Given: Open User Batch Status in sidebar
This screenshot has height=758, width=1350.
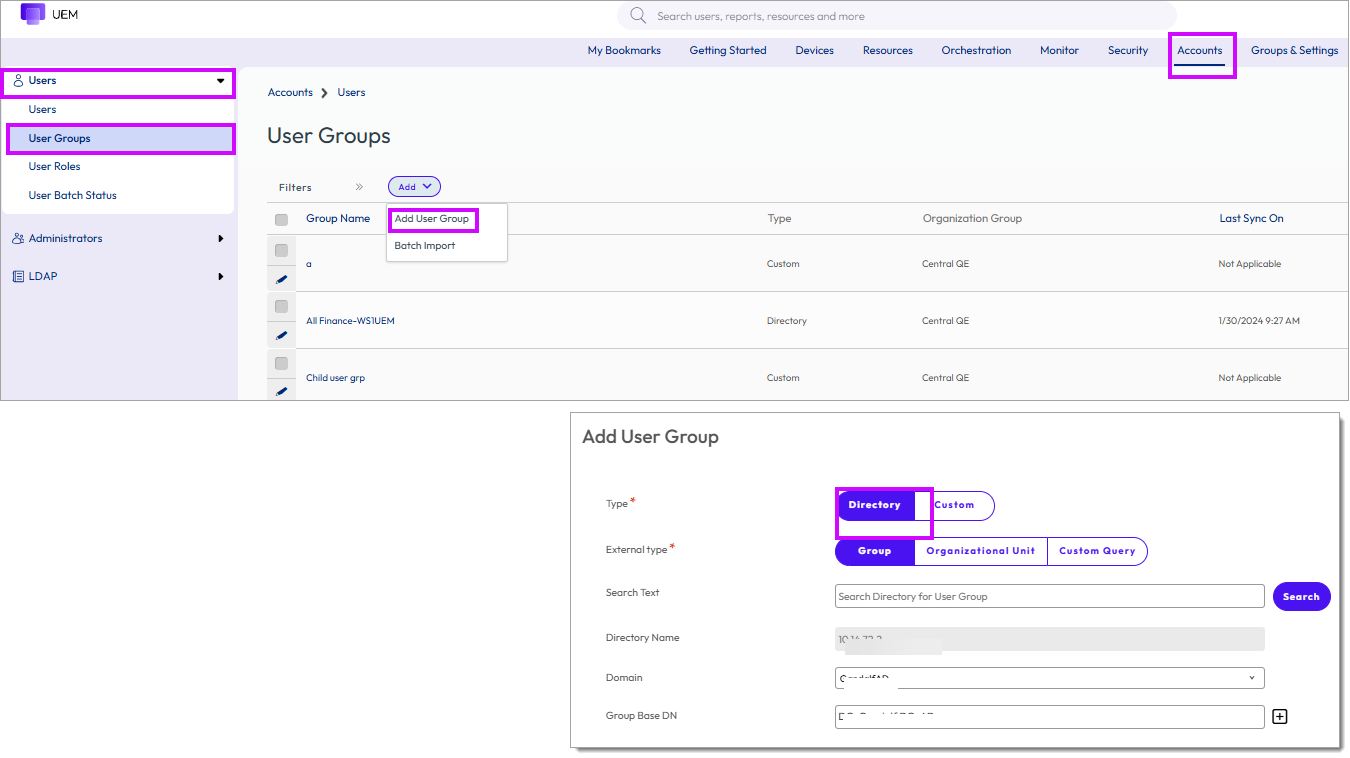Looking at the screenshot, I should (73, 196).
